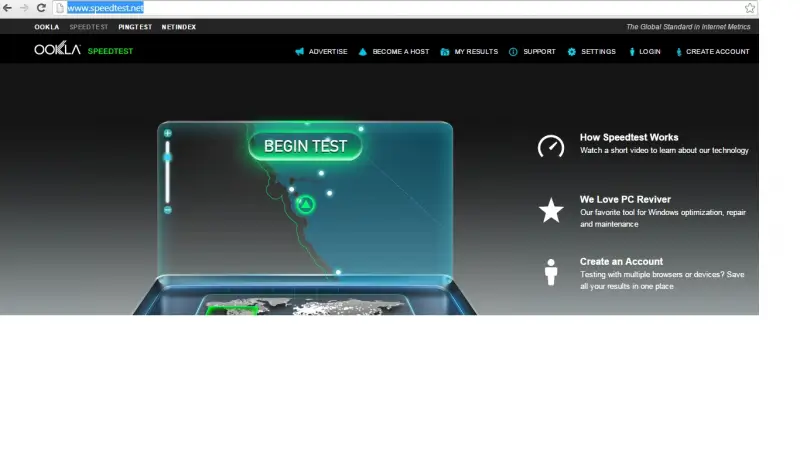Open the LOGIN link
800x450 pixels.
pyautogui.click(x=650, y=52)
